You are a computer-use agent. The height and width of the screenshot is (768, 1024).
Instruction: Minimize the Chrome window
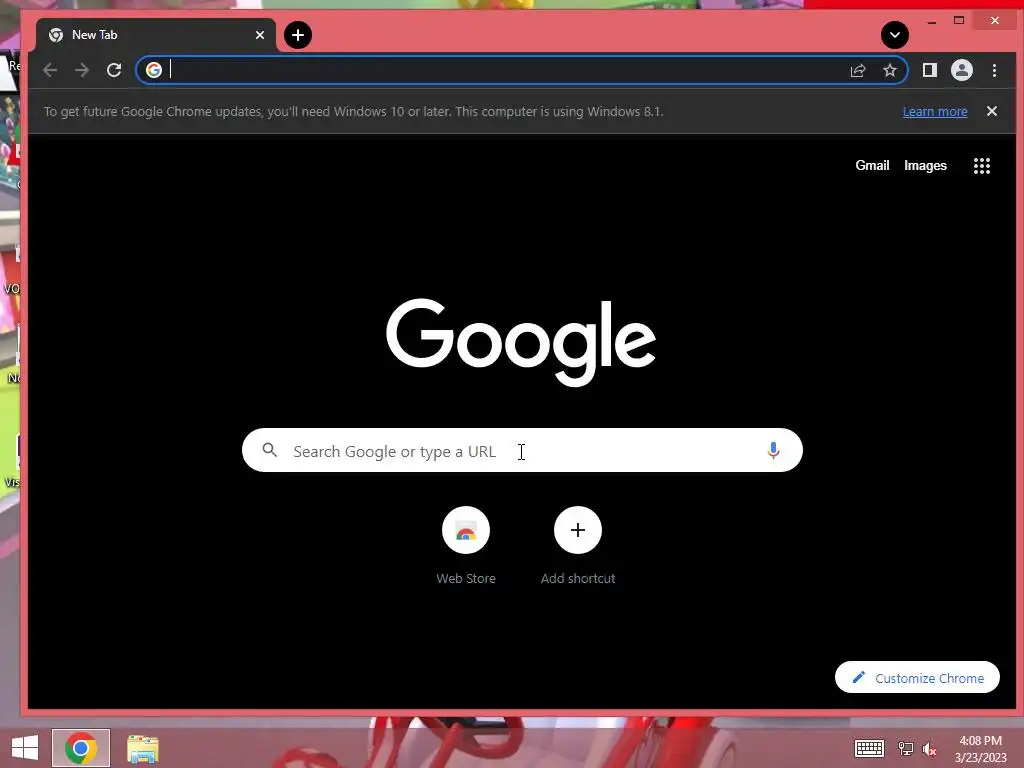[932, 22]
